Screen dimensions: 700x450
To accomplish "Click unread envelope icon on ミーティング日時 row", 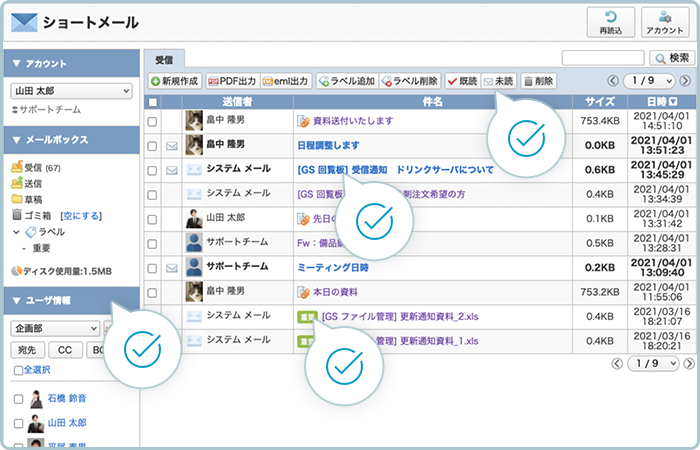I will [172, 268].
